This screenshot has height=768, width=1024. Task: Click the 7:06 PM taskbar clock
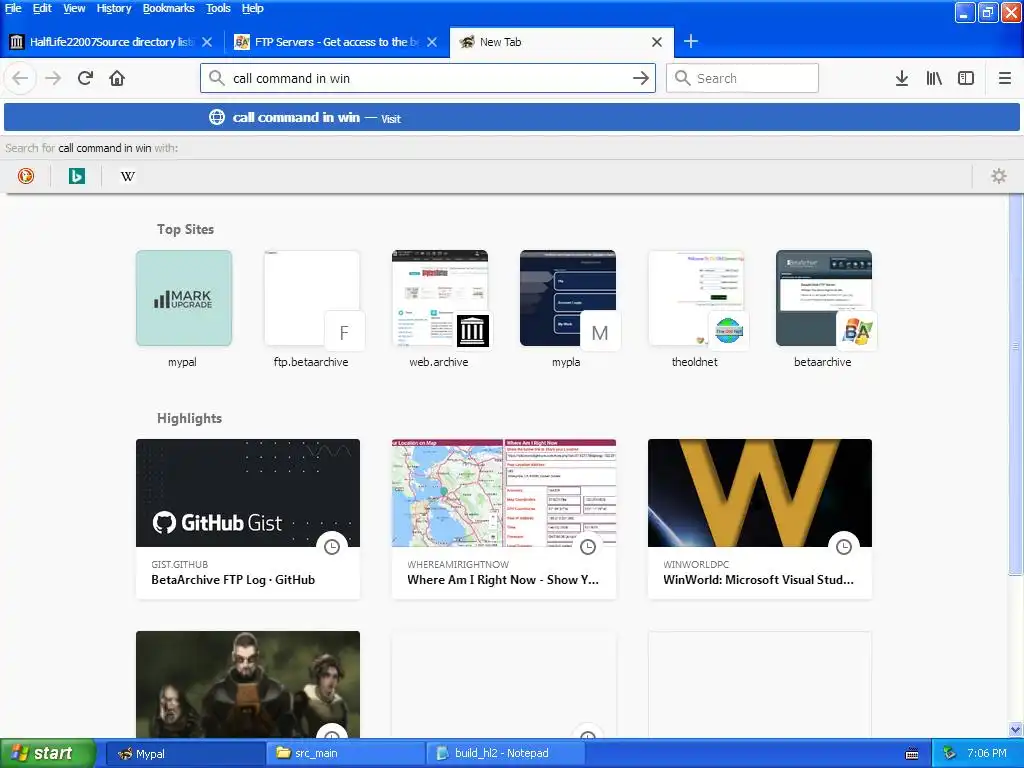(986, 754)
